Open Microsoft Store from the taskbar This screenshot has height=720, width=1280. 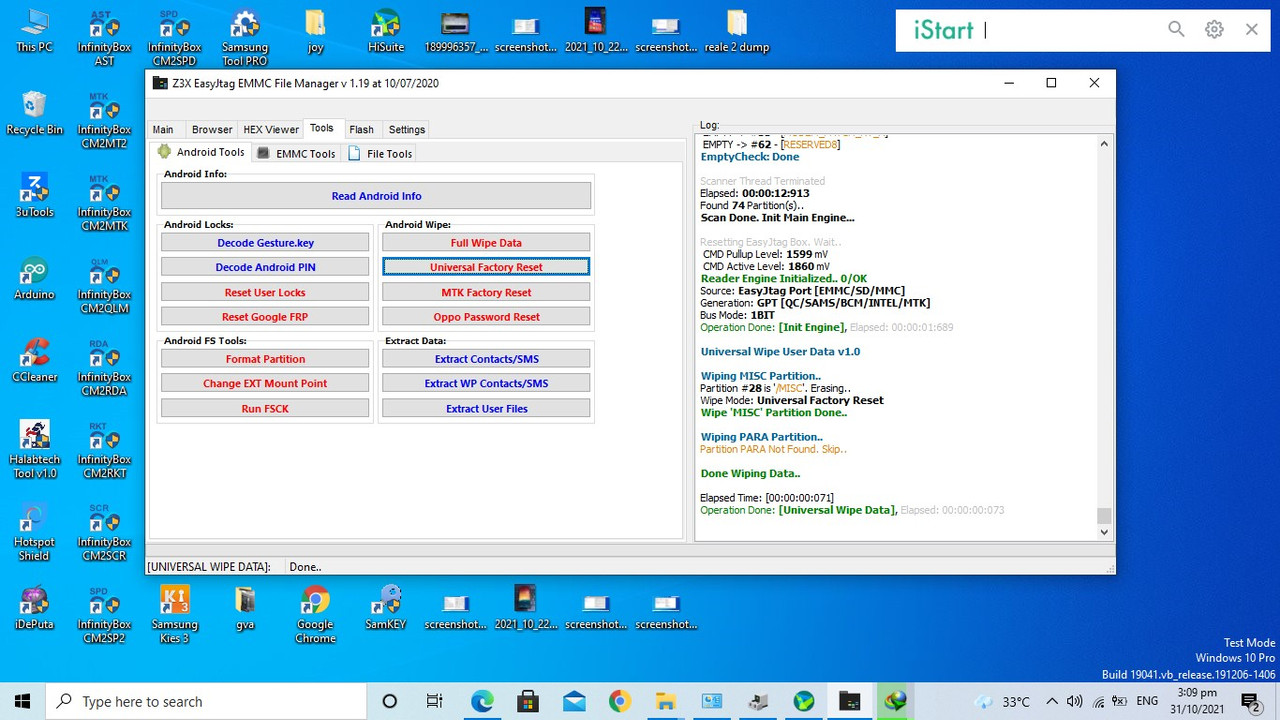coord(528,701)
